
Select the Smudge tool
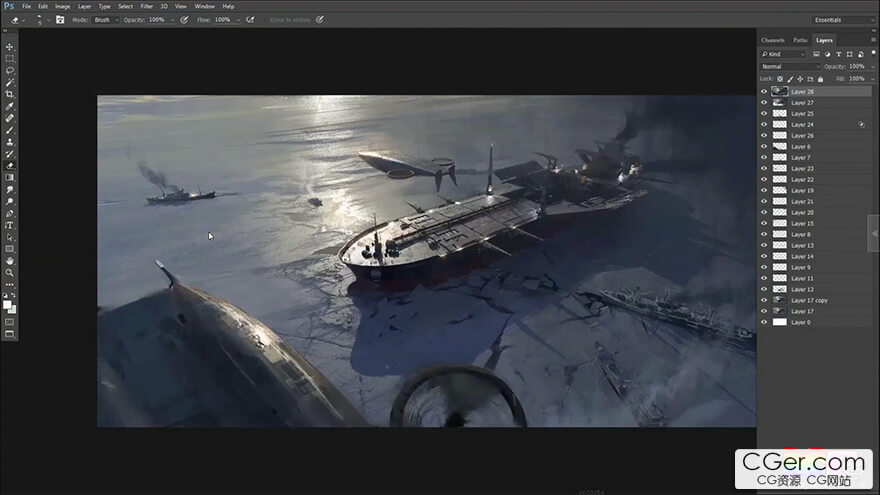click(10, 190)
